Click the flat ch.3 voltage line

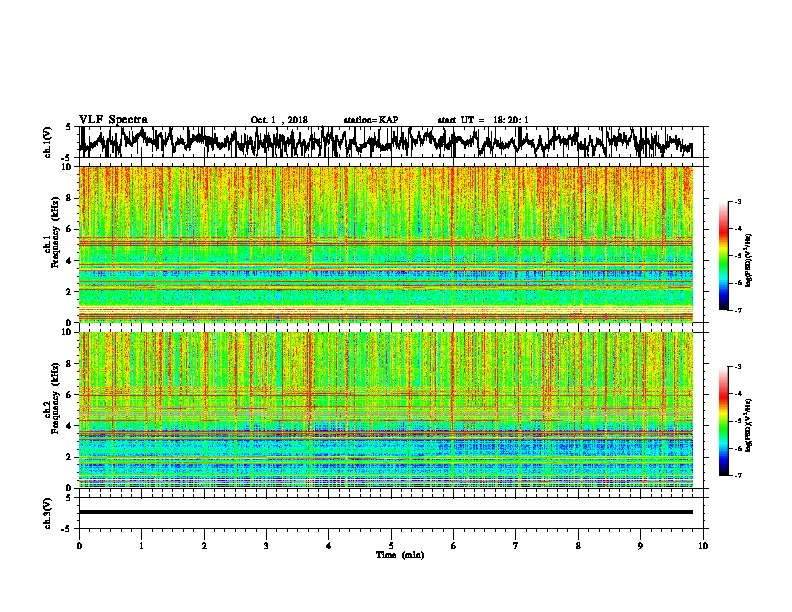point(385,512)
